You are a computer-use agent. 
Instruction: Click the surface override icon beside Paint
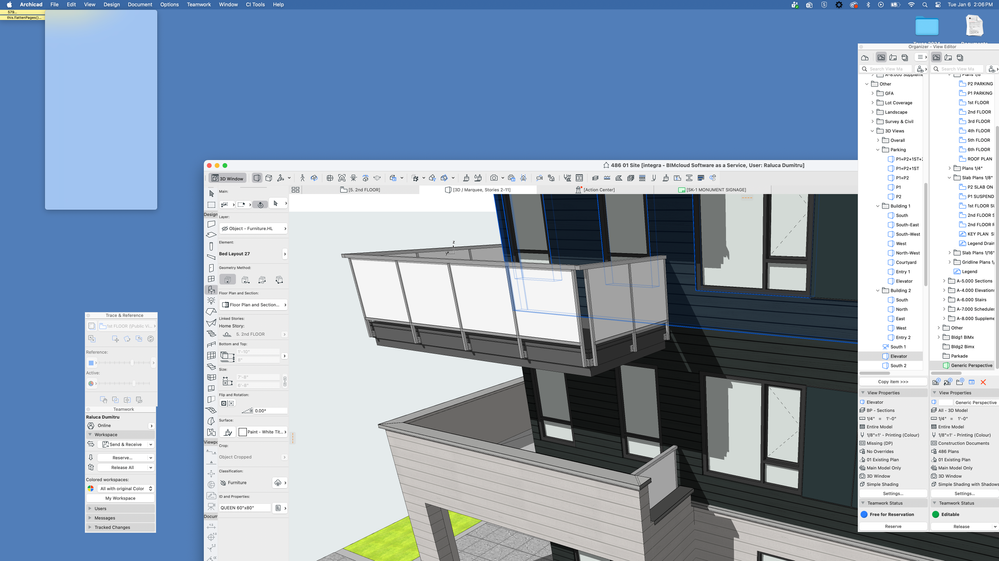pos(227,432)
